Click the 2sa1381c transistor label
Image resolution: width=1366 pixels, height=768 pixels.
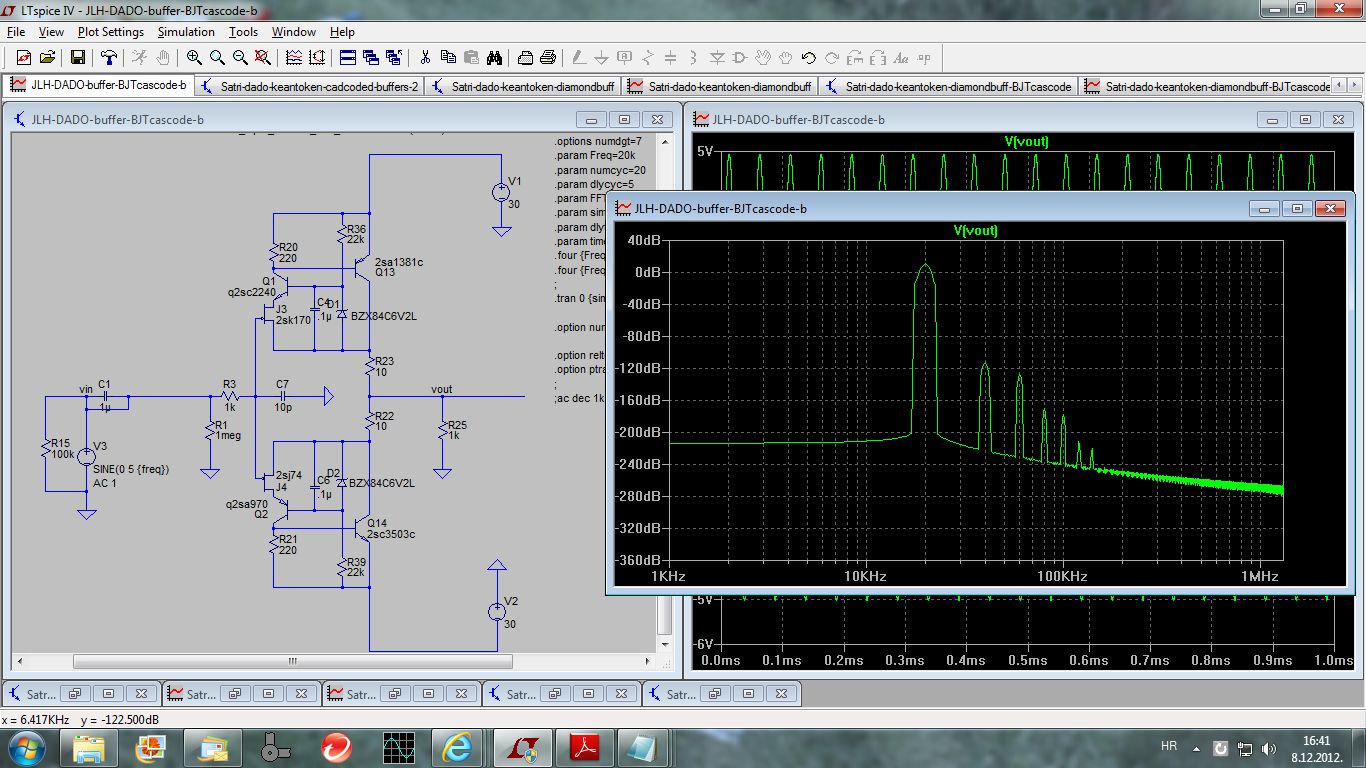tap(398, 262)
